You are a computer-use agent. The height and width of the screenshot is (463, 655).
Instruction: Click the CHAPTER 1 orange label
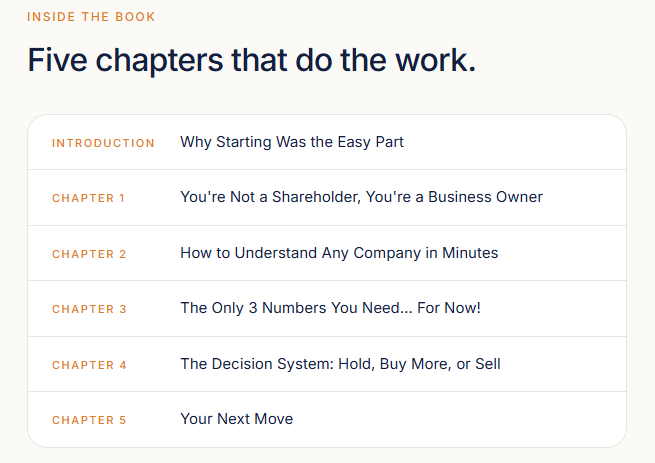(x=88, y=198)
